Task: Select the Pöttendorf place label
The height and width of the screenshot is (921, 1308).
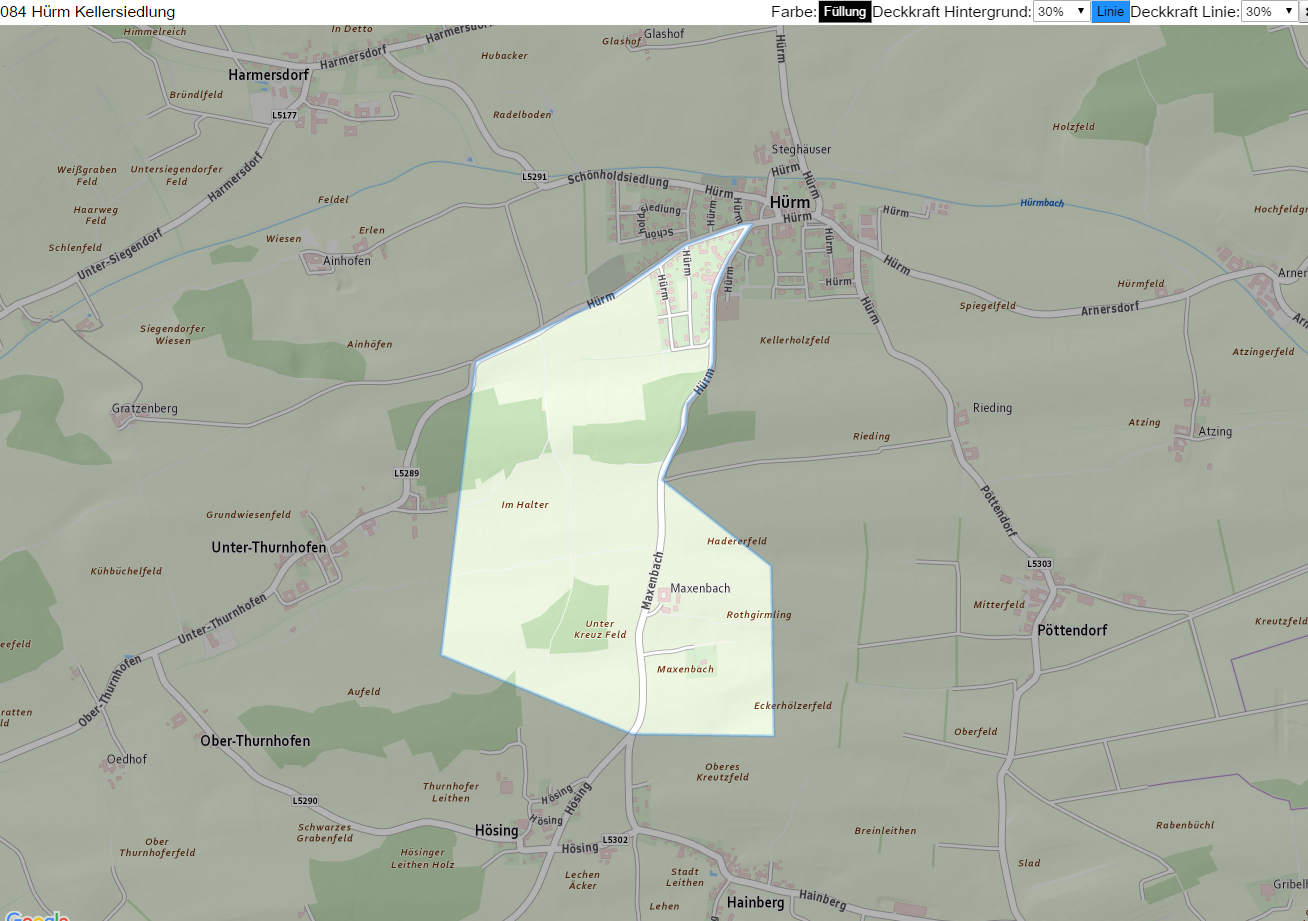Action: (x=1072, y=631)
